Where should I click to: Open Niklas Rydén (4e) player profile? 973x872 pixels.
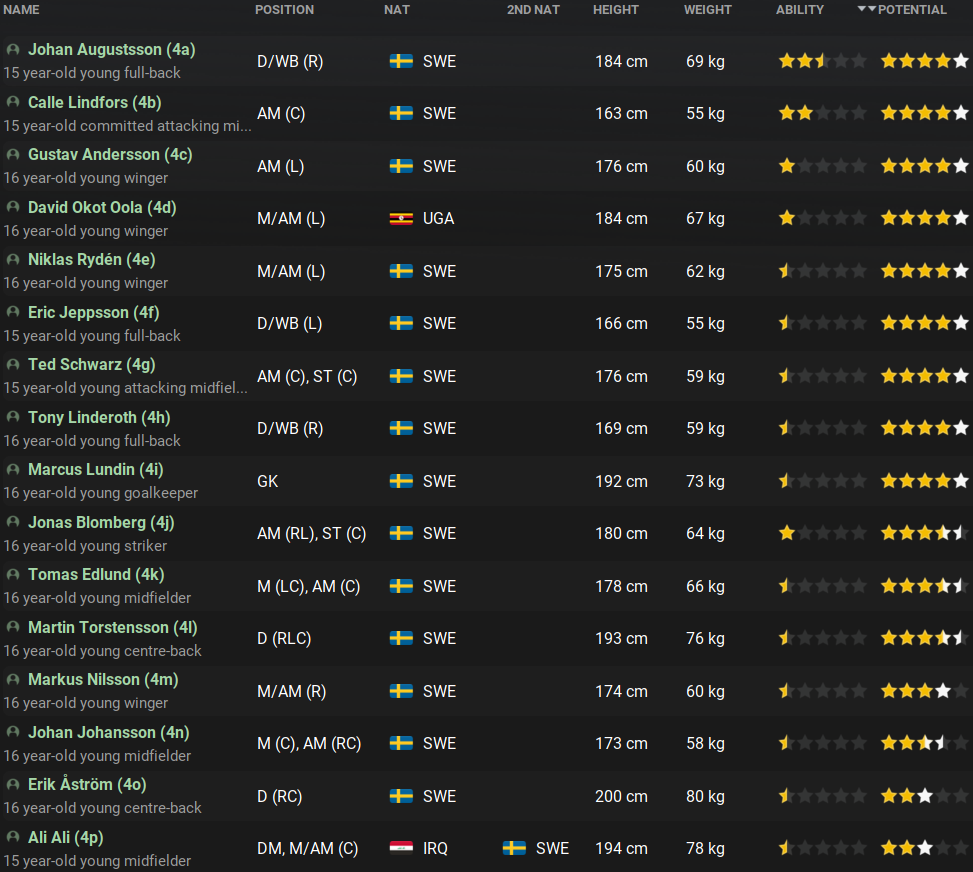click(x=92, y=259)
